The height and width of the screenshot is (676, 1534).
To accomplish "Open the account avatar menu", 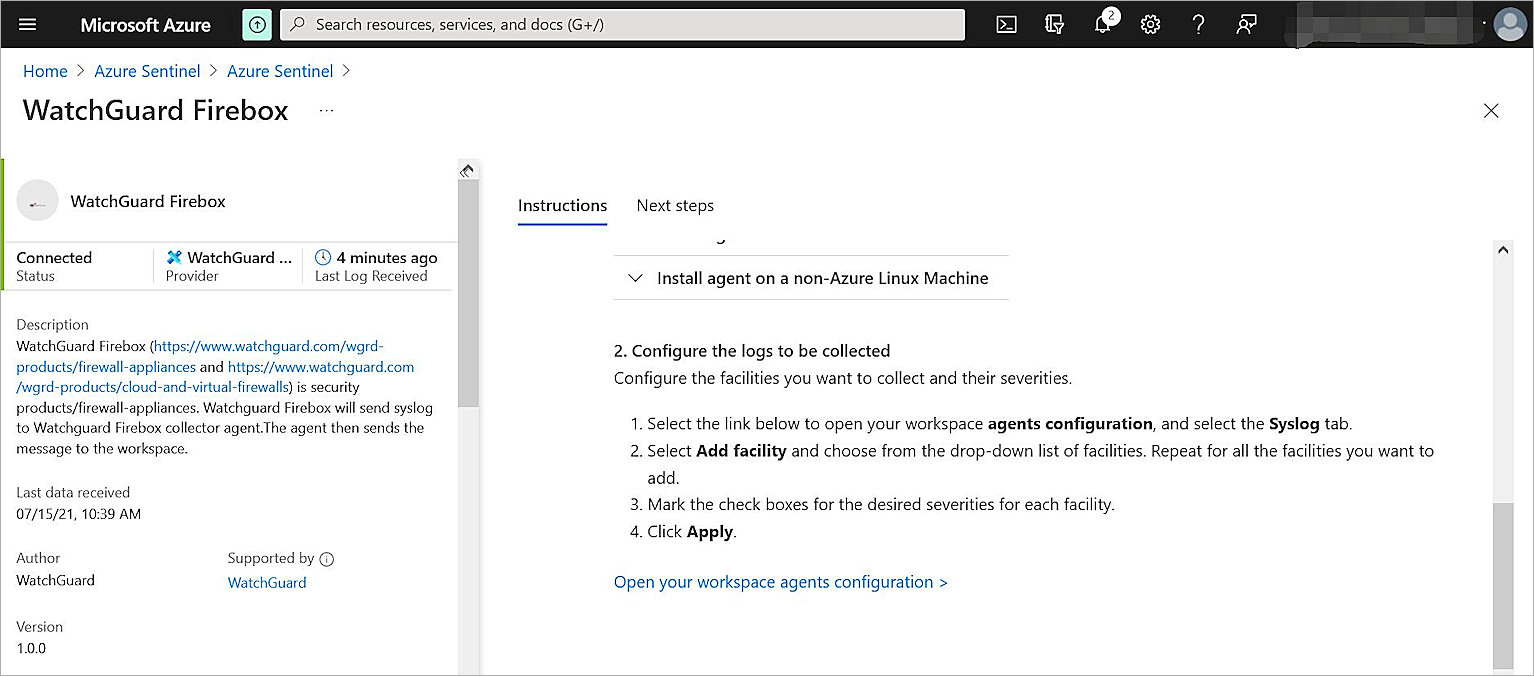I will point(1509,25).
